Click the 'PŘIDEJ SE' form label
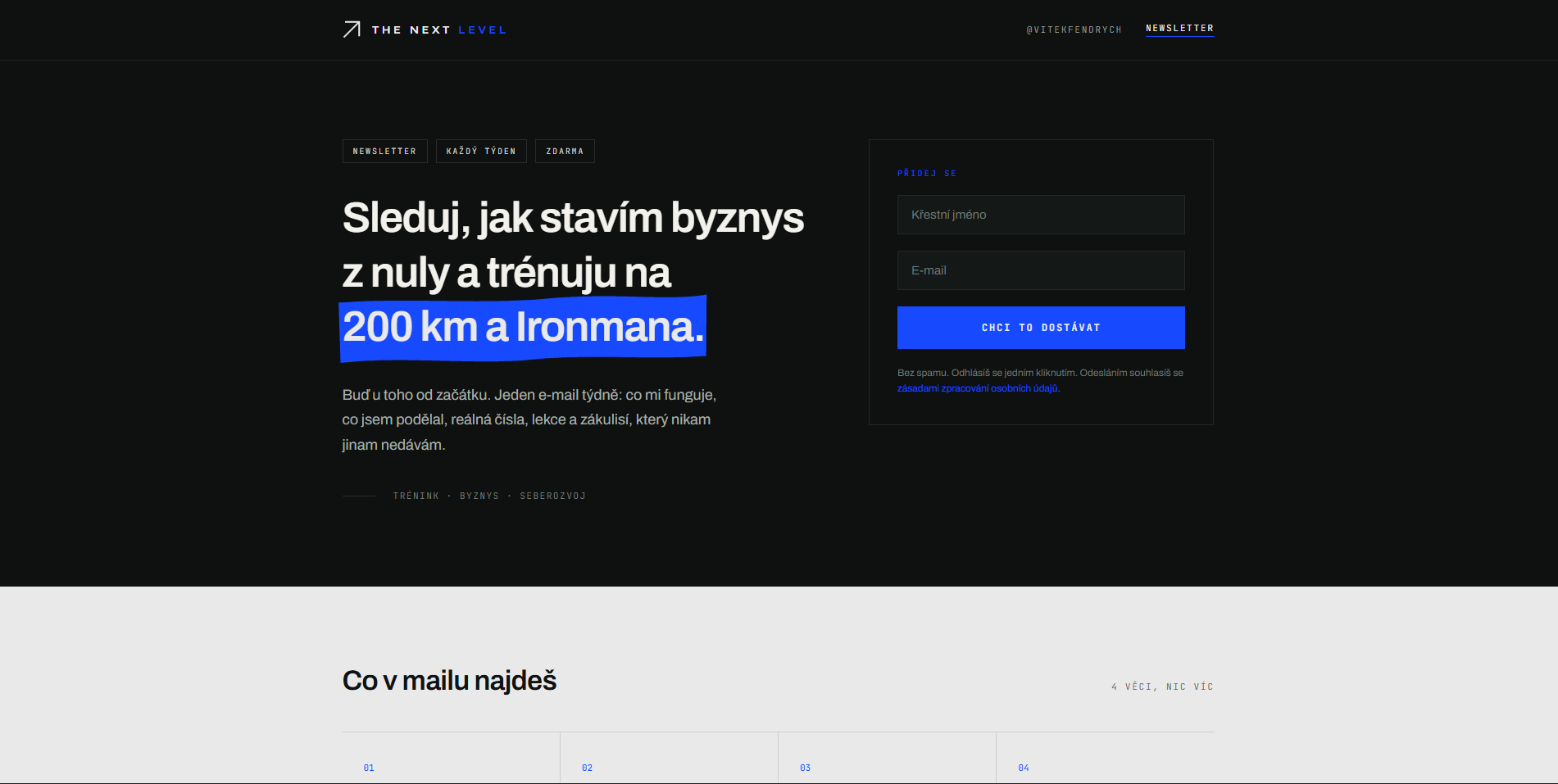Image resolution: width=1558 pixels, height=784 pixels. 927,174
